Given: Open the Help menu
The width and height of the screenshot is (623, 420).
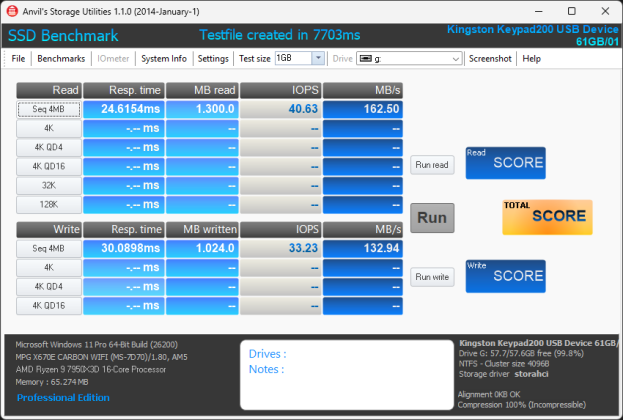Looking at the screenshot, I should (x=531, y=59).
